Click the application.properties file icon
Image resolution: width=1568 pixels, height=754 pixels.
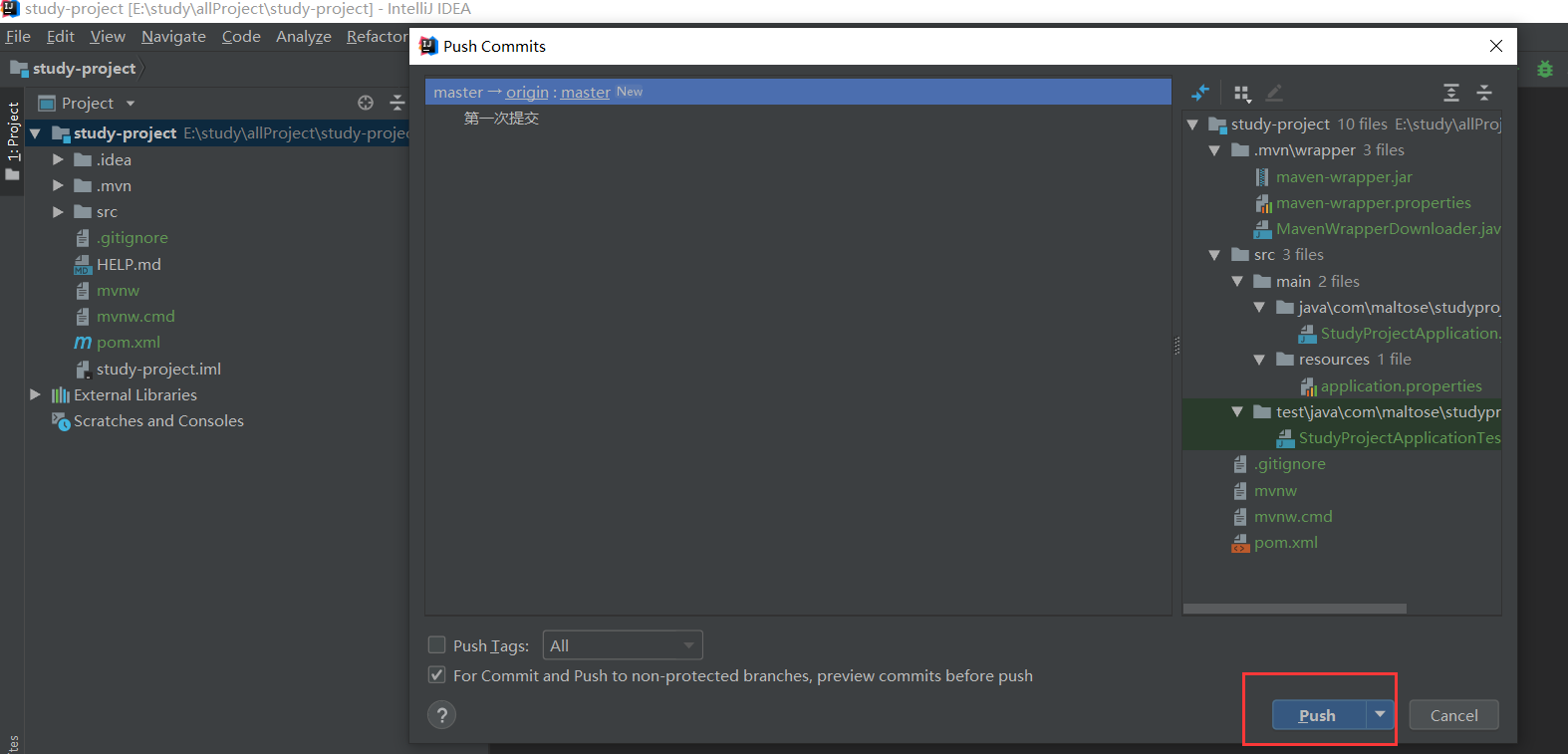pyautogui.click(x=1308, y=386)
